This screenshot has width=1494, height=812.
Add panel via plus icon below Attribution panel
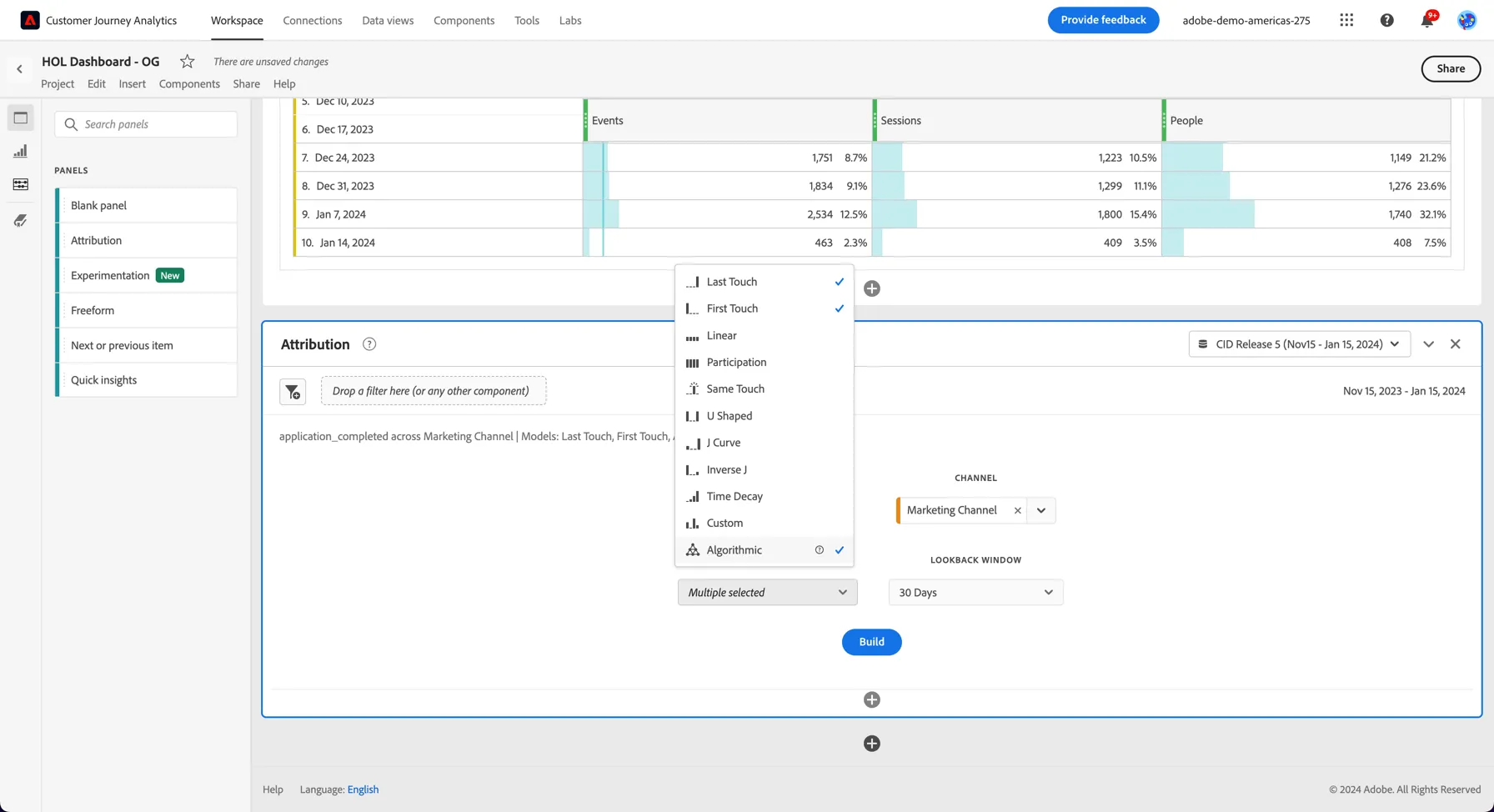click(x=872, y=744)
